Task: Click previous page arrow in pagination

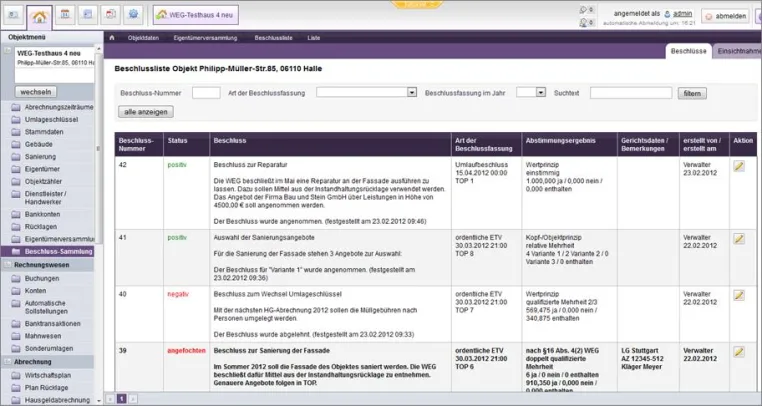Action: pyautogui.click(x=110, y=399)
